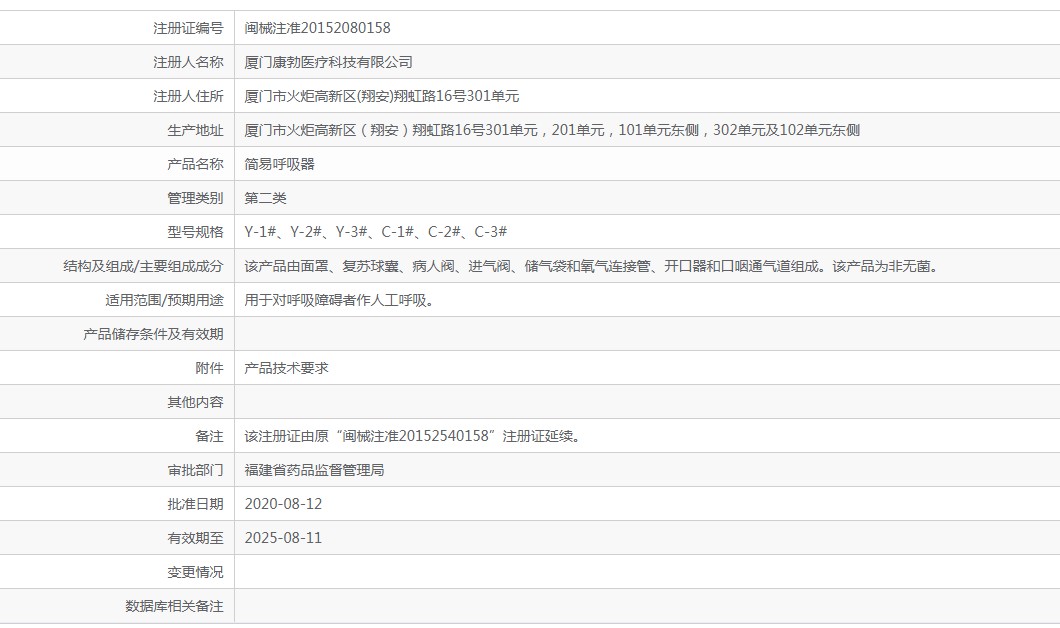Click the 管理类别 label
This screenshot has height=628, width=1060.
[195, 198]
